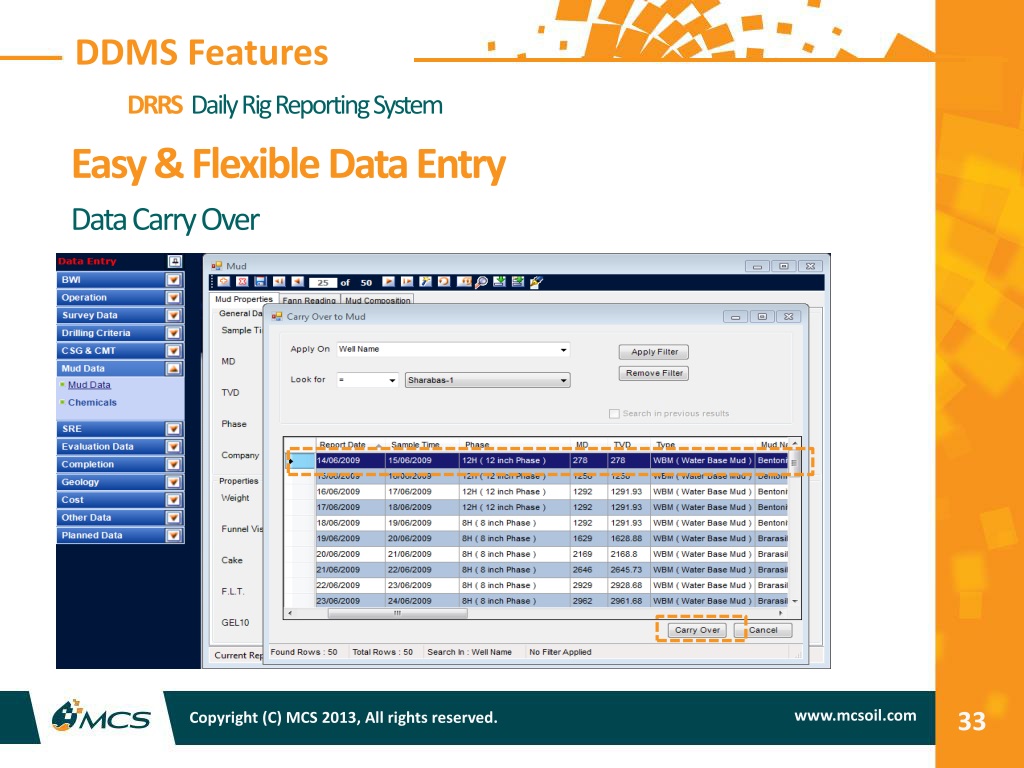
Task: Click the MD cell showing 2929
Action: [588, 586]
